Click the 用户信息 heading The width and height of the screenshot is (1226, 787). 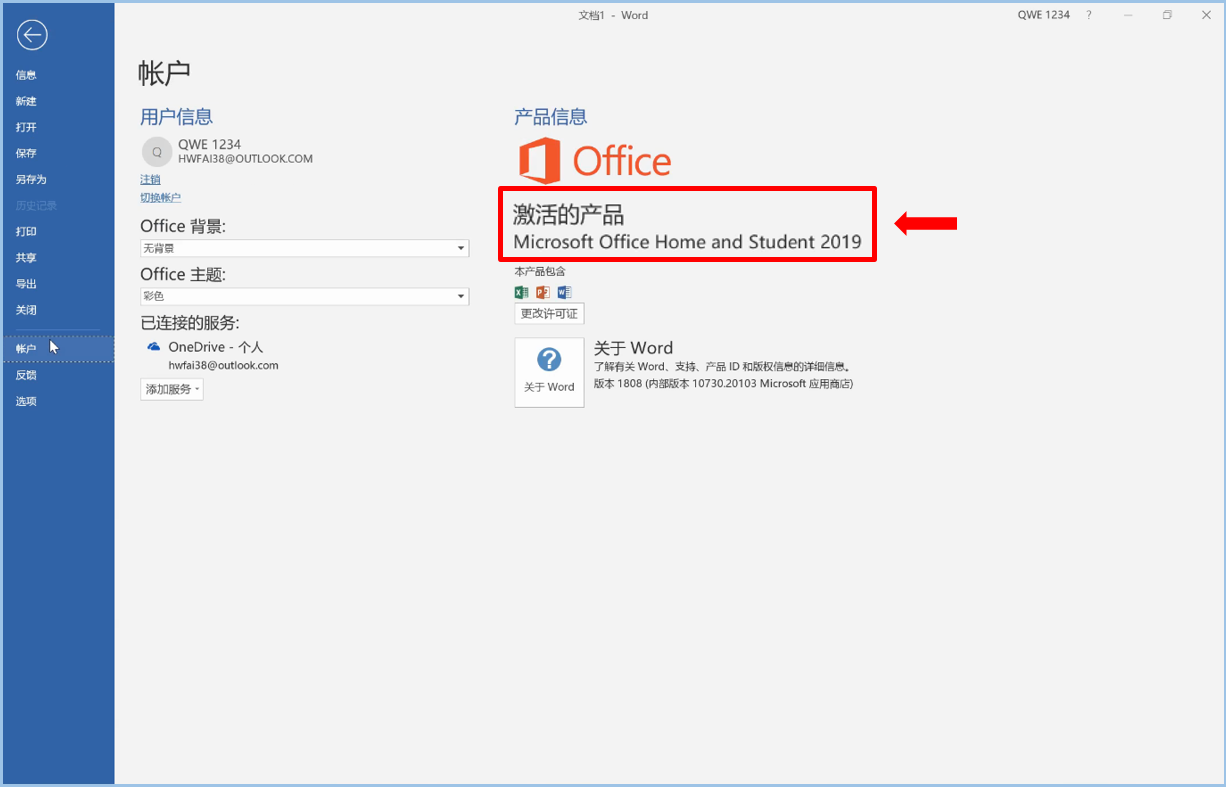pos(177,117)
